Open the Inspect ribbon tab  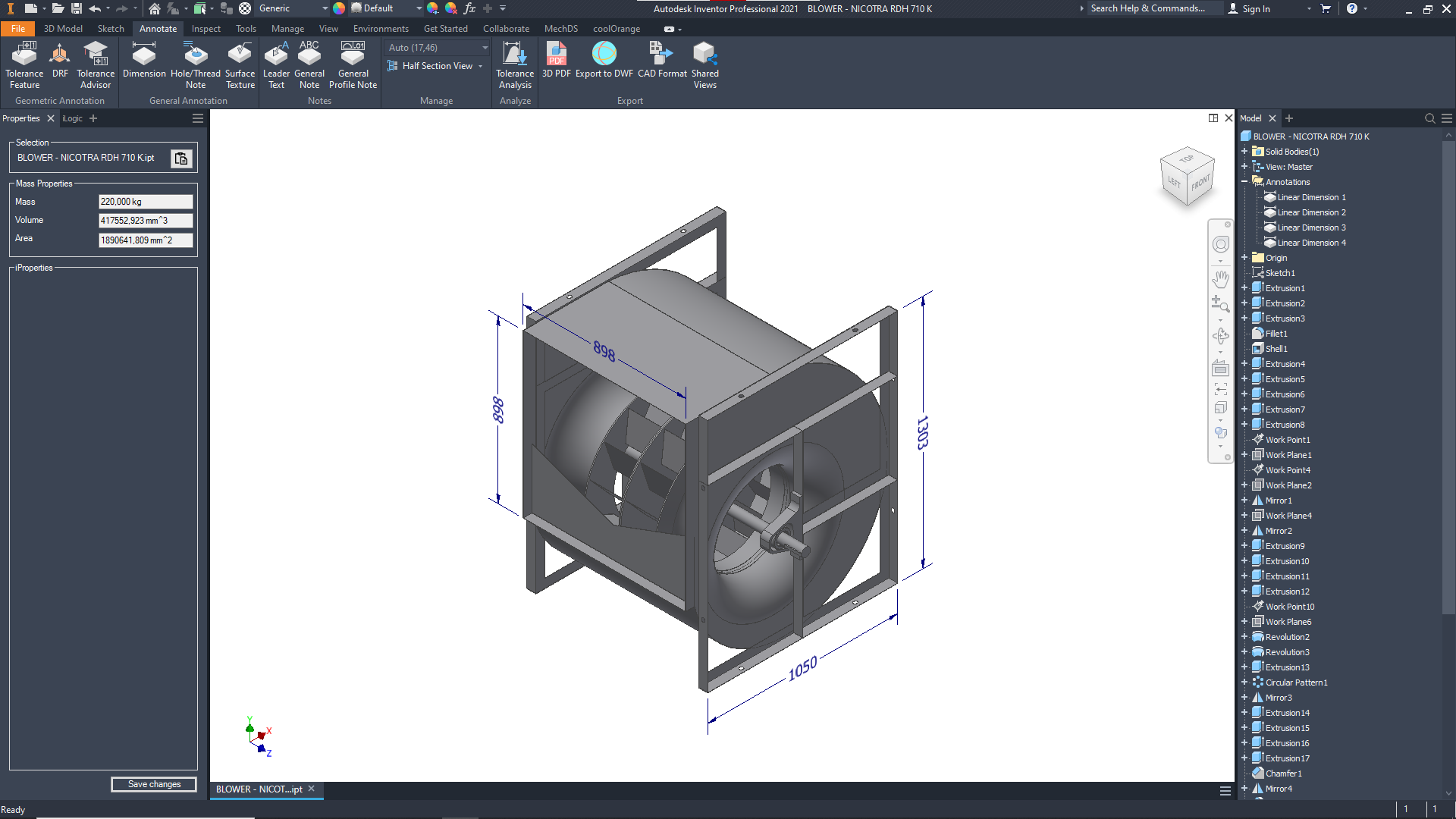click(206, 29)
